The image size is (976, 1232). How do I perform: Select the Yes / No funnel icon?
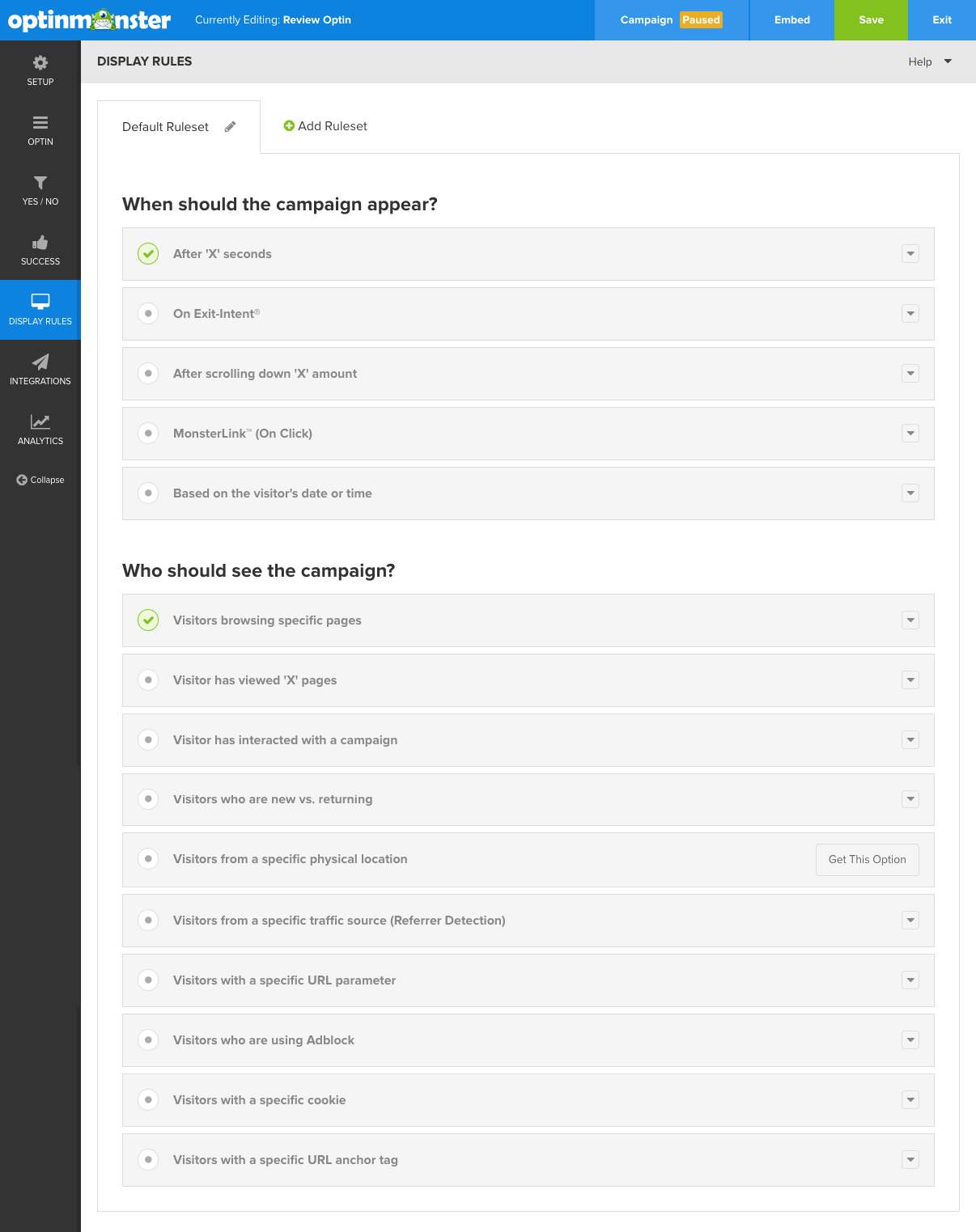coord(40,183)
